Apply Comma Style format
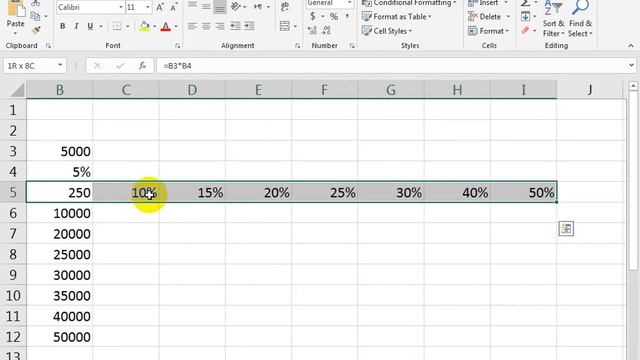 [347, 17]
